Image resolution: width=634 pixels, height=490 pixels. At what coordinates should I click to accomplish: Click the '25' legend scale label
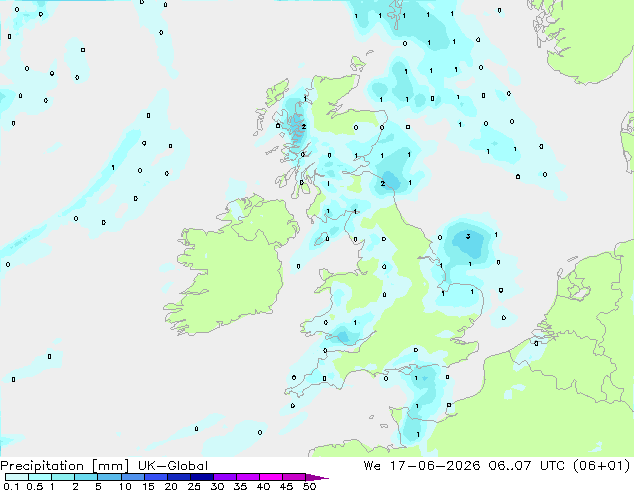pyautogui.click(x=194, y=486)
